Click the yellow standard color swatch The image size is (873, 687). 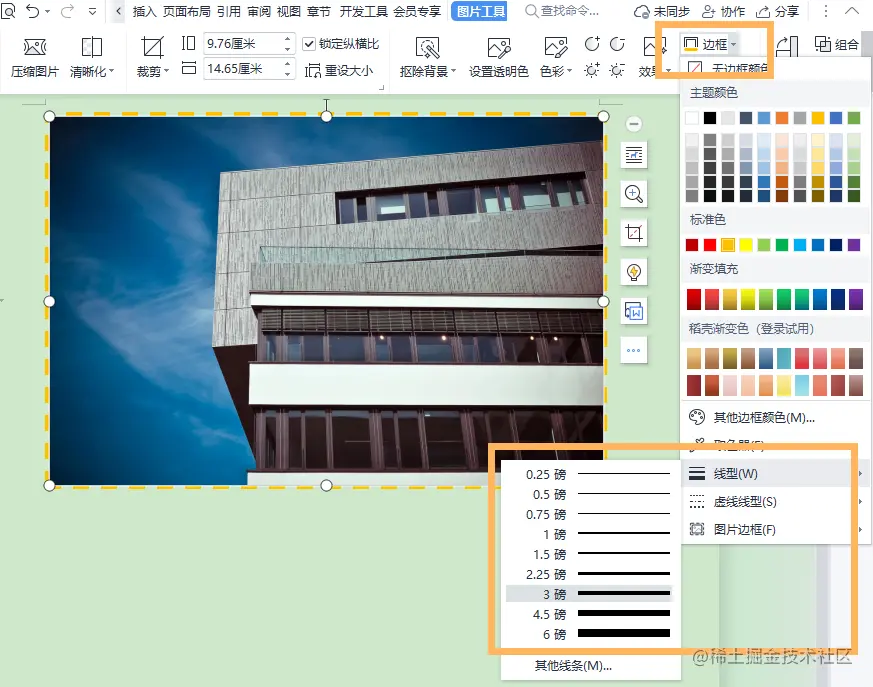(746, 245)
